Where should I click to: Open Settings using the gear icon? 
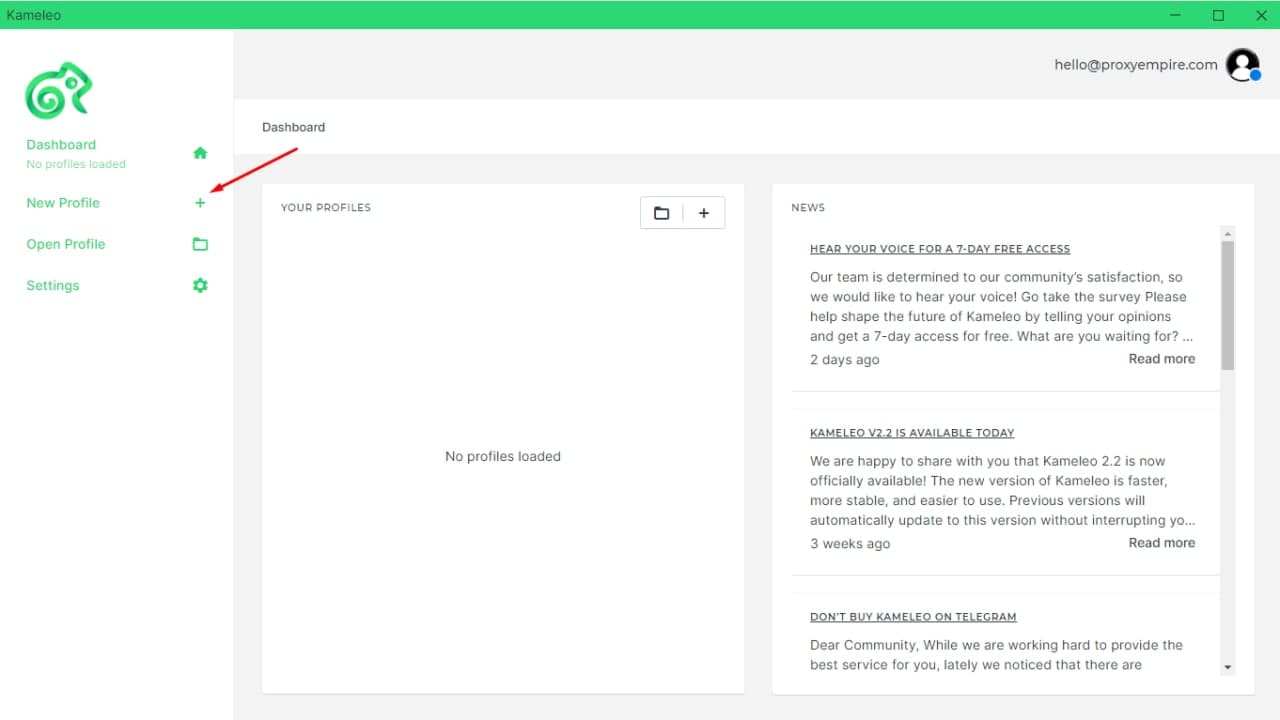(x=200, y=285)
